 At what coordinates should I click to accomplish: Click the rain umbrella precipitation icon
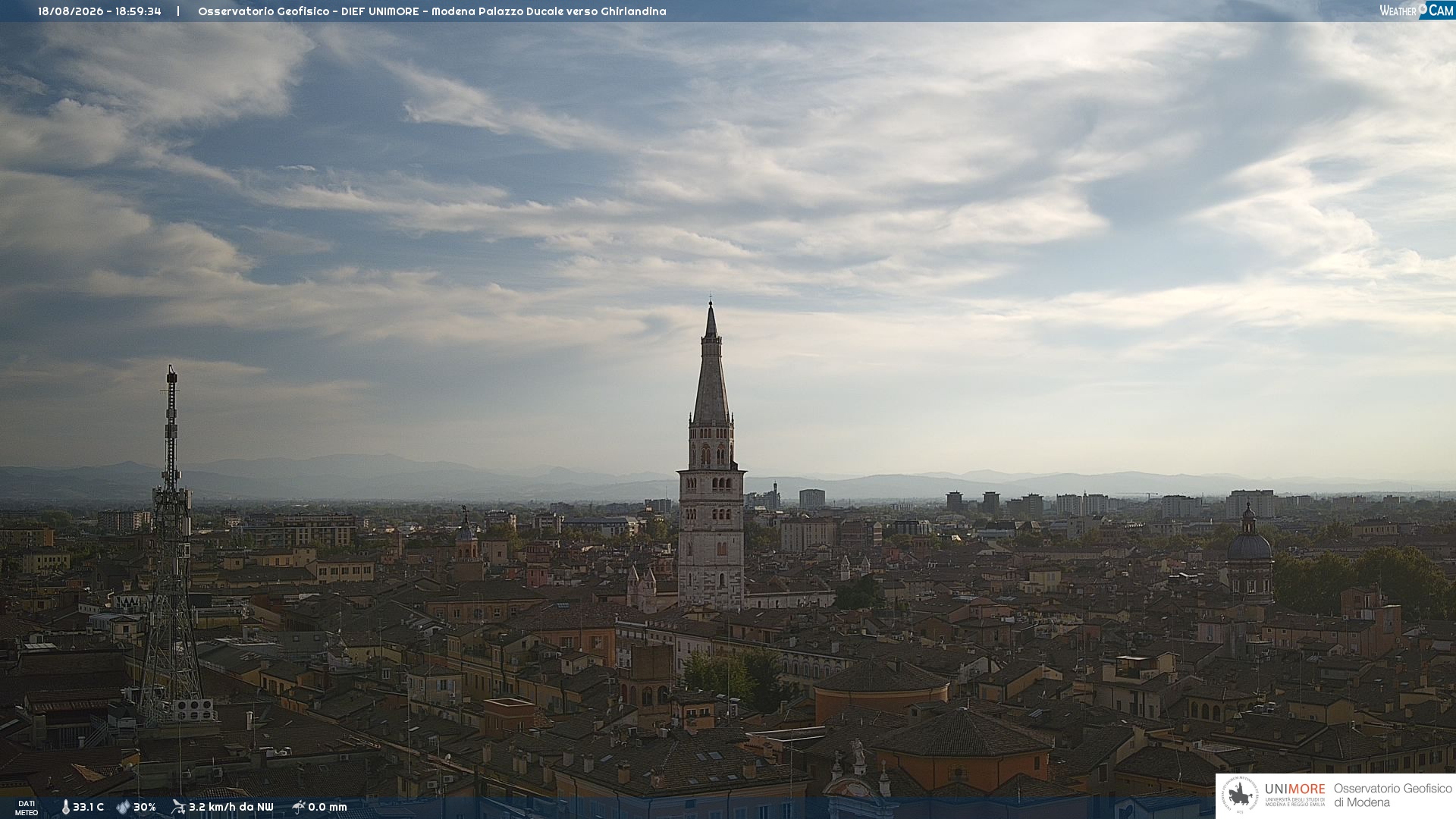299,807
